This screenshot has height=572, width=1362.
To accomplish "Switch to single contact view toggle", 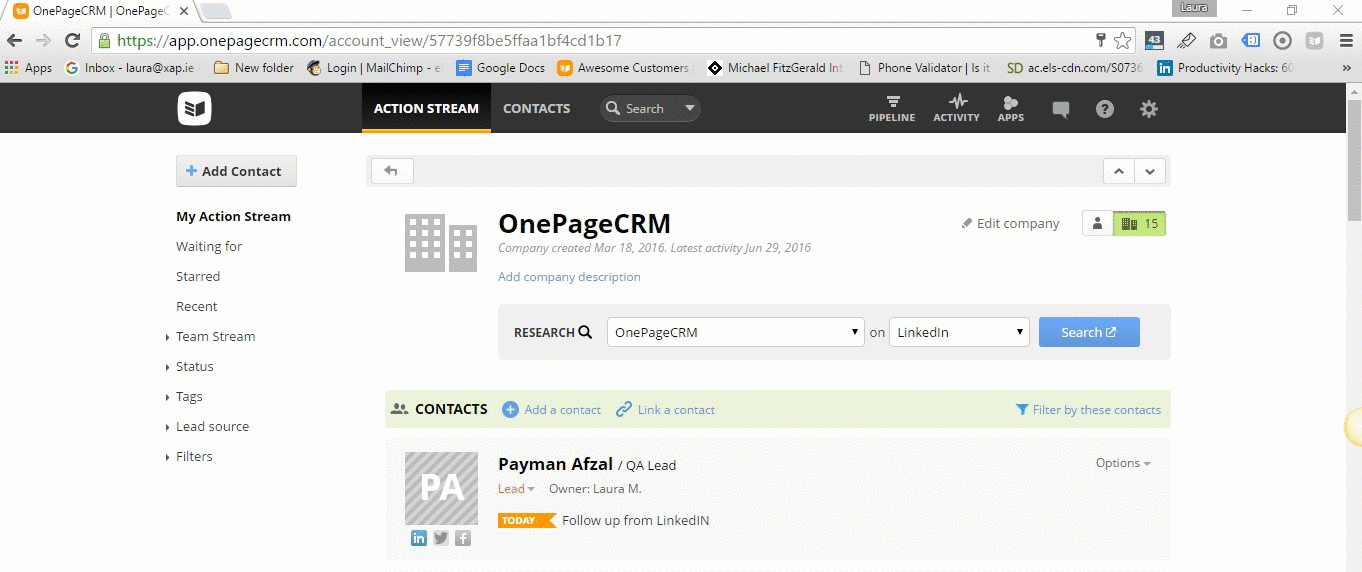I will (1098, 224).
